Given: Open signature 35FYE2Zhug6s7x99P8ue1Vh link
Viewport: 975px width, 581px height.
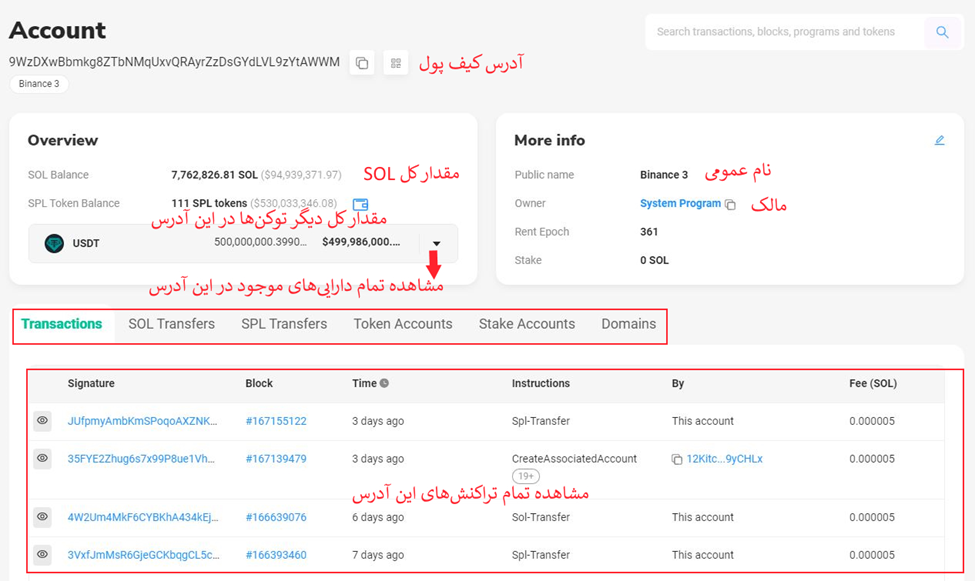Looking at the screenshot, I should pyautogui.click(x=141, y=459).
